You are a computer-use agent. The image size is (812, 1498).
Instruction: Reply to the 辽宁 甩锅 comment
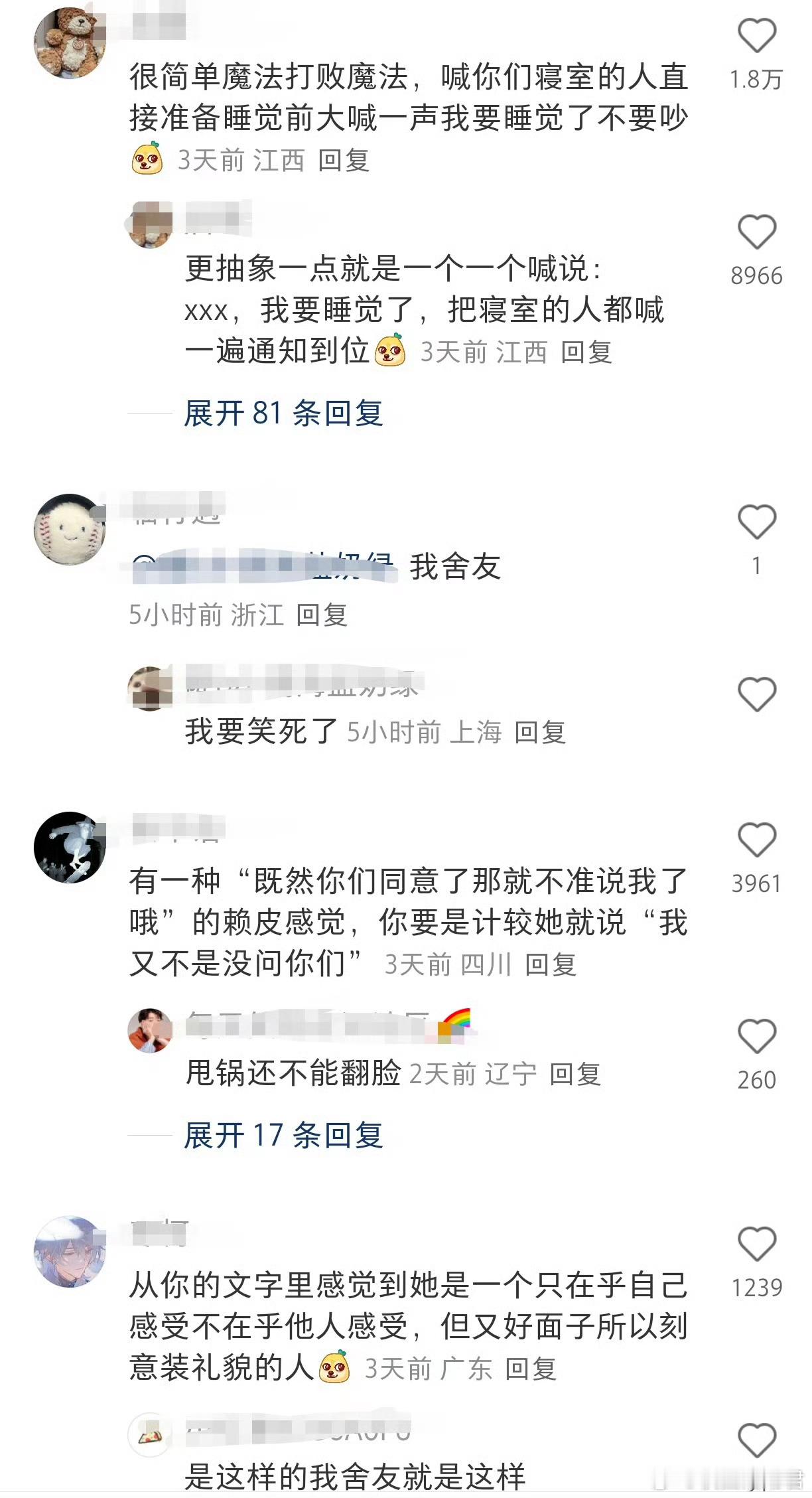tap(575, 1074)
